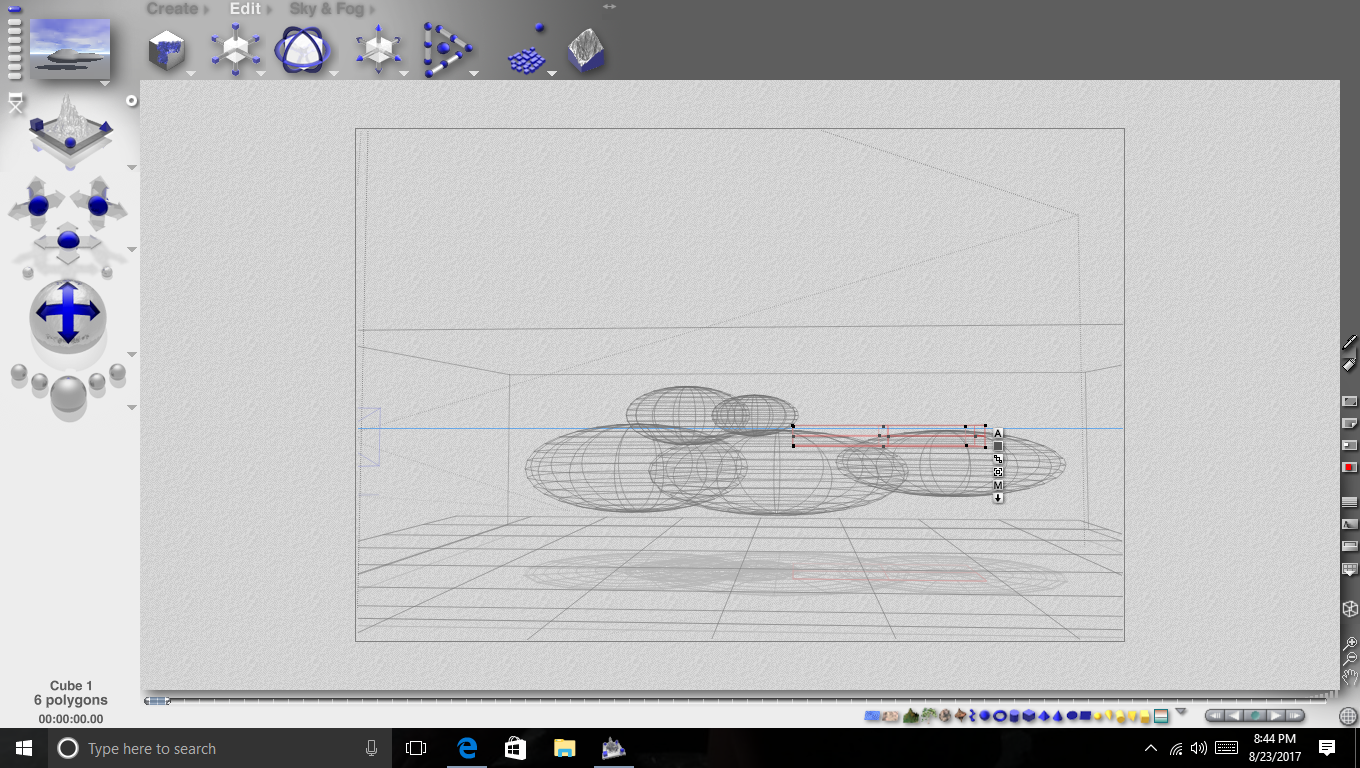The image size is (1360, 768).
Task: Open File Explorer from taskbar
Action: tap(565, 748)
